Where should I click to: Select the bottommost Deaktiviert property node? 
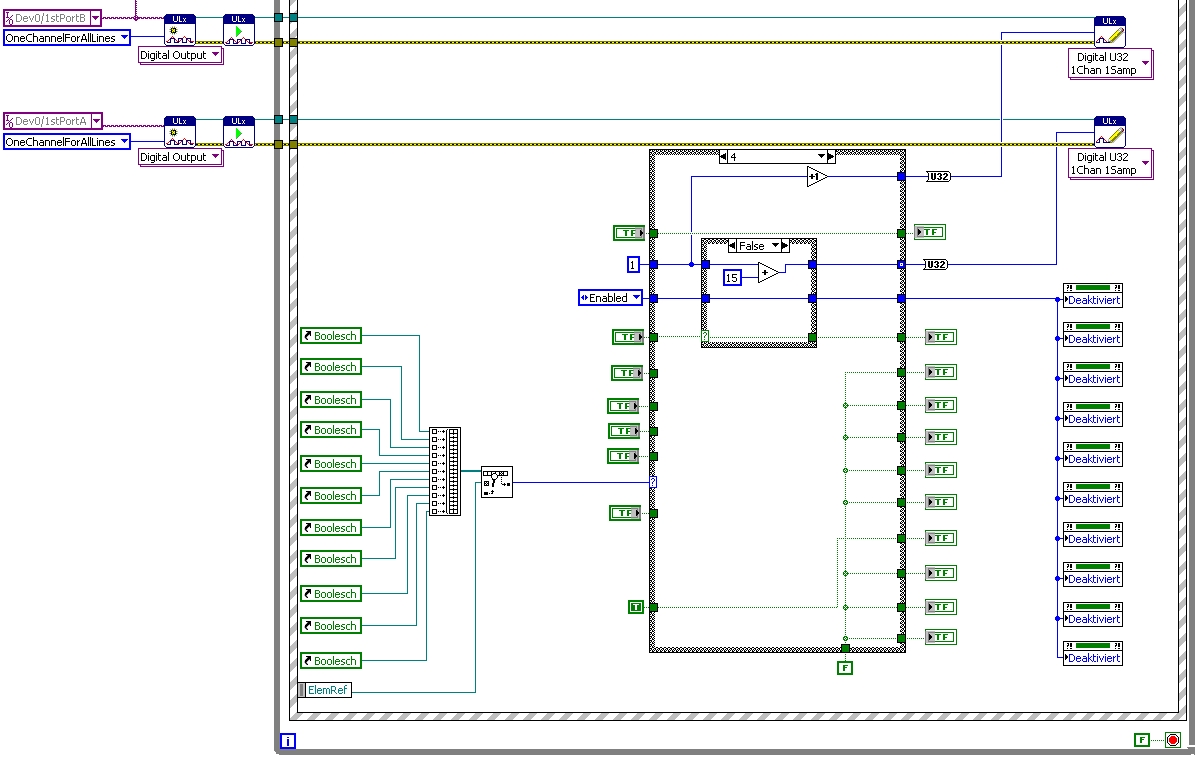click(x=1093, y=653)
